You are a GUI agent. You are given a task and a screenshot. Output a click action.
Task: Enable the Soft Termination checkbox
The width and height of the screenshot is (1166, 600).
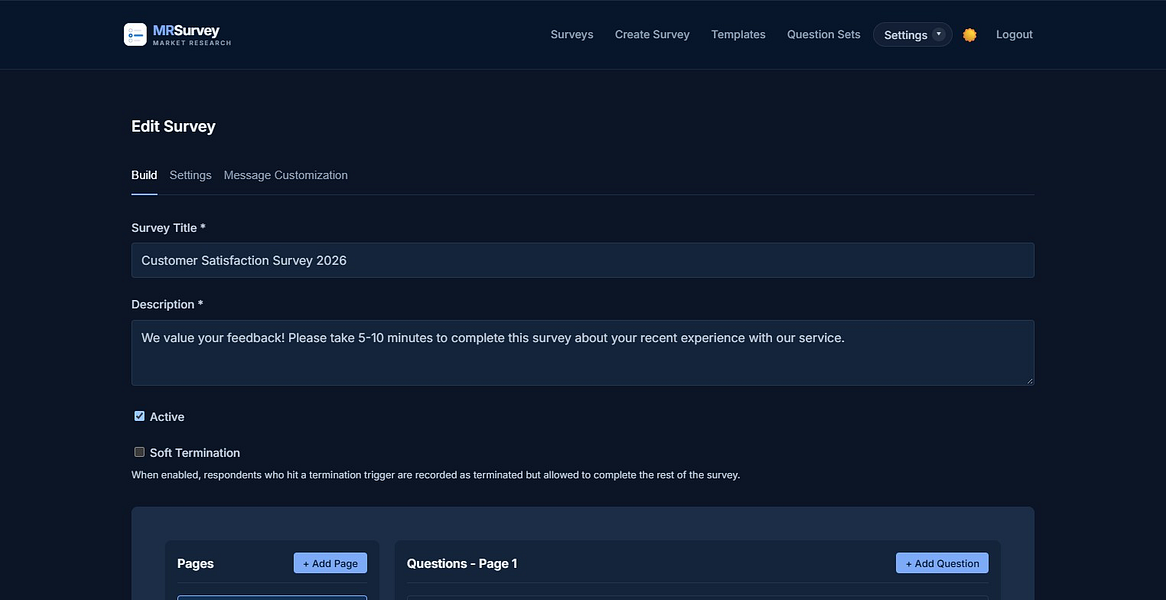tap(139, 452)
